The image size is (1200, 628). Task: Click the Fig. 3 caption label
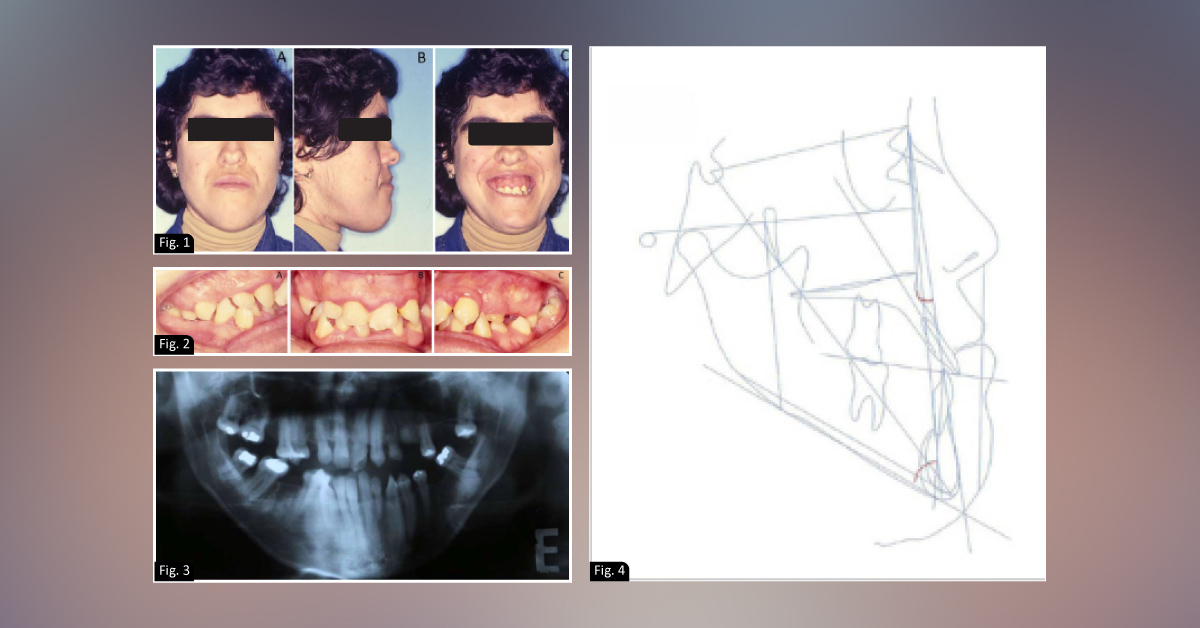pyautogui.click(x=173, y=571)
